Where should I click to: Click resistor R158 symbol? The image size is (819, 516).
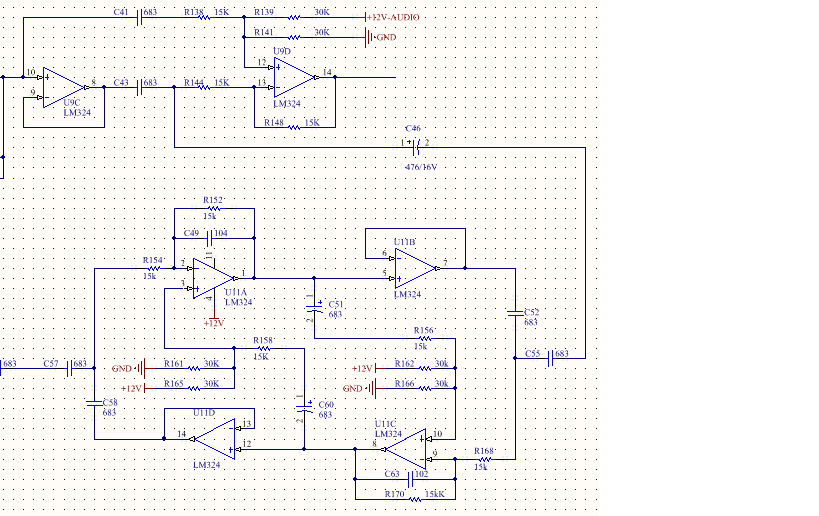coord(265,348)
